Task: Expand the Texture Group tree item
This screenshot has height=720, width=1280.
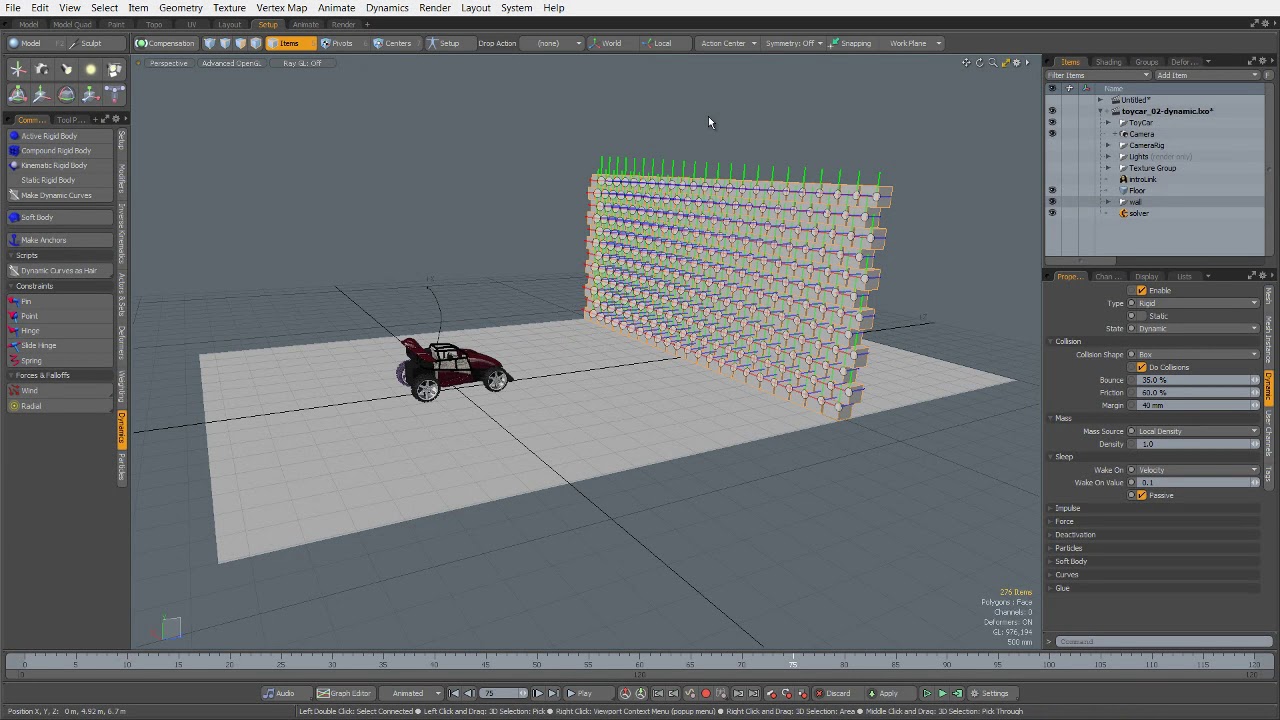Action: (x=1107, y=169)
